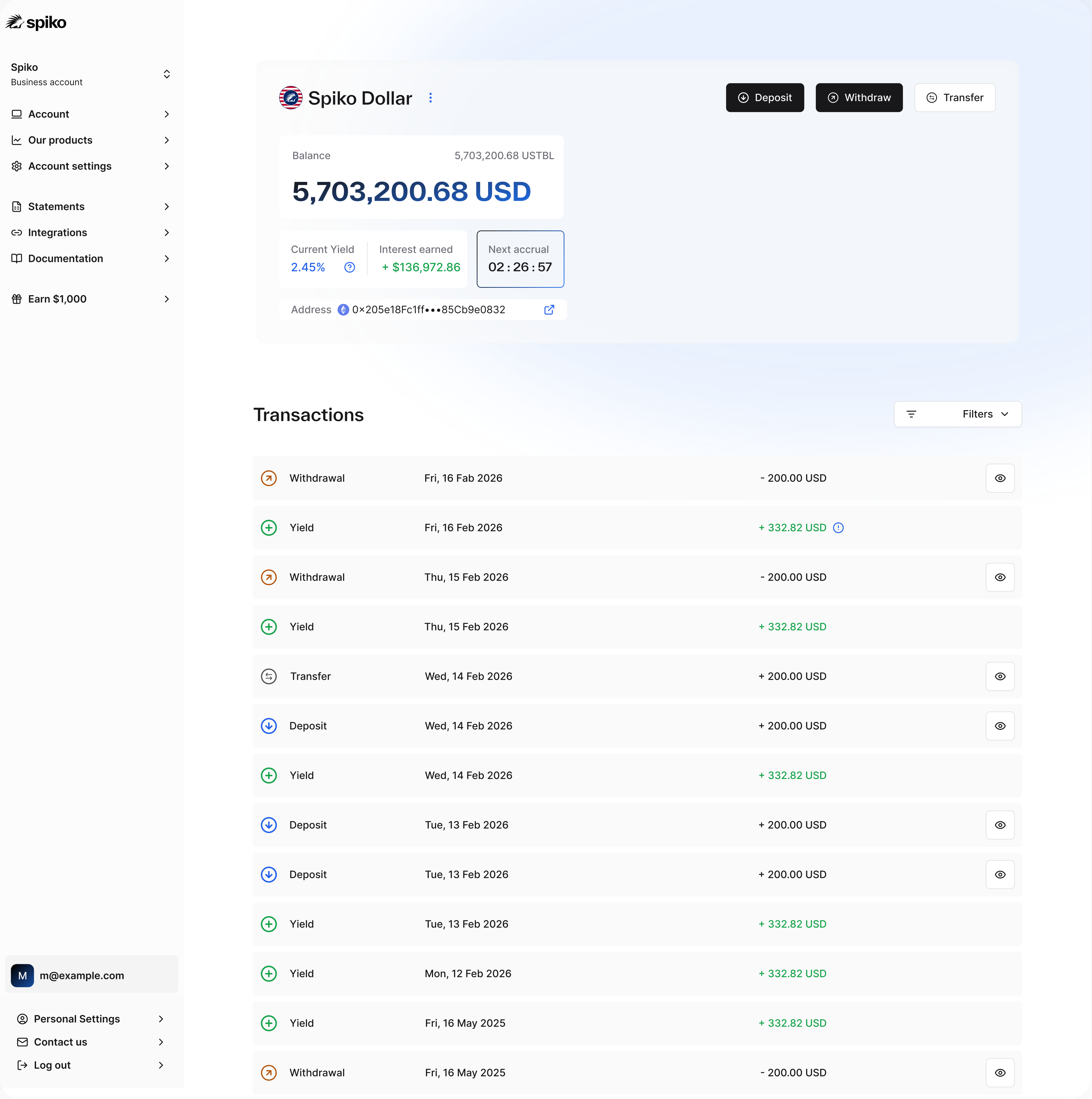This screenshot has height=1099, width=1092.
Task: Click the Spiko Dollar flag emblem
Action: point(291,98)
